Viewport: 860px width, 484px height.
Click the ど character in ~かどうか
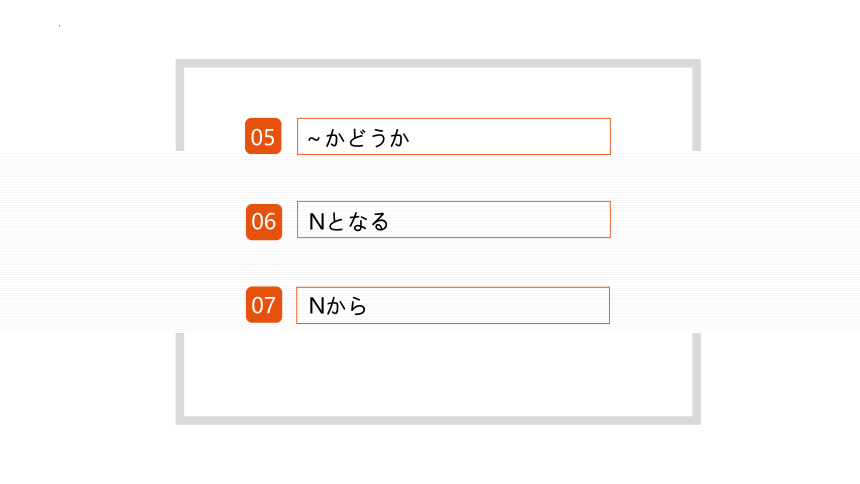point(357,138)
